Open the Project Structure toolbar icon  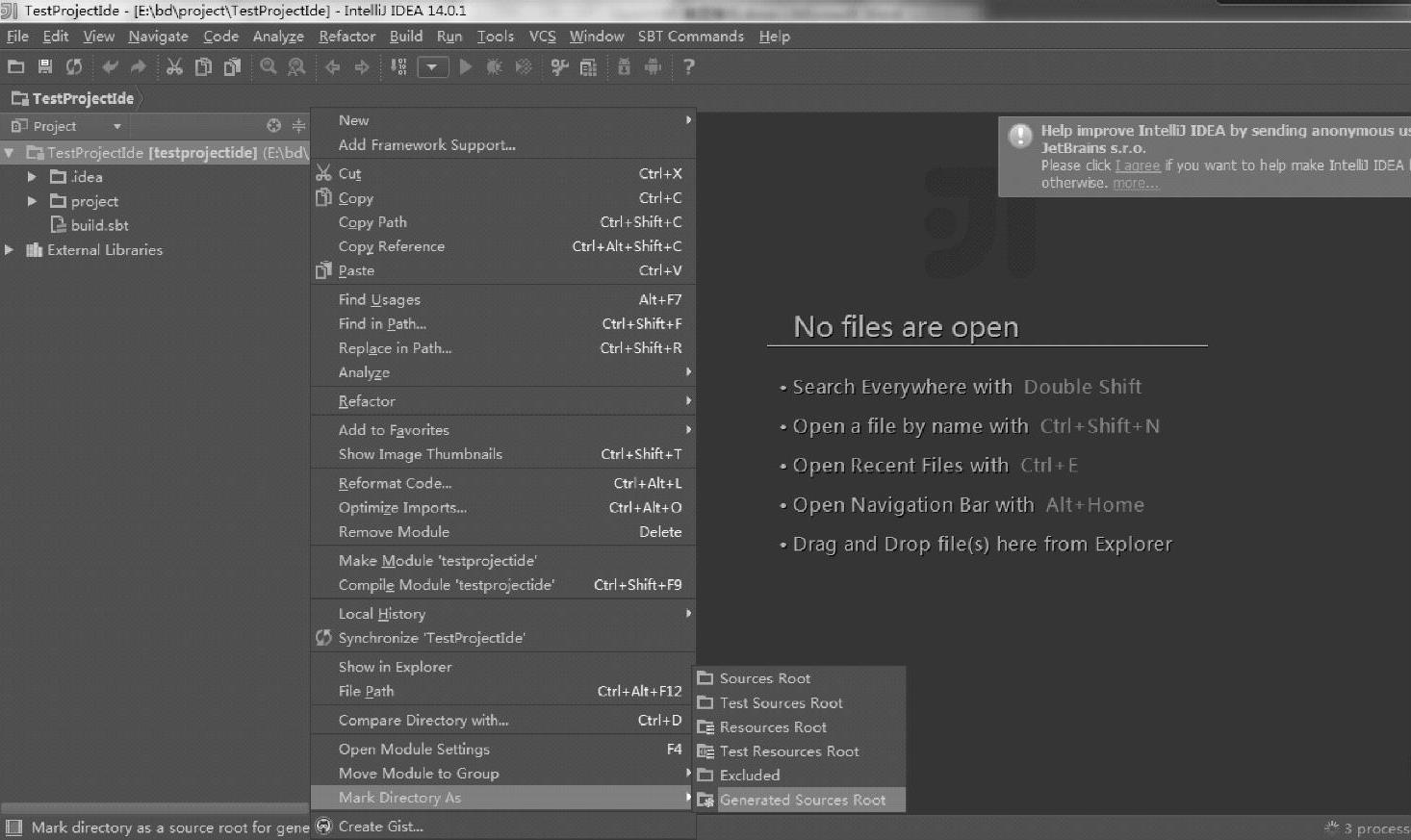point(588,66)
